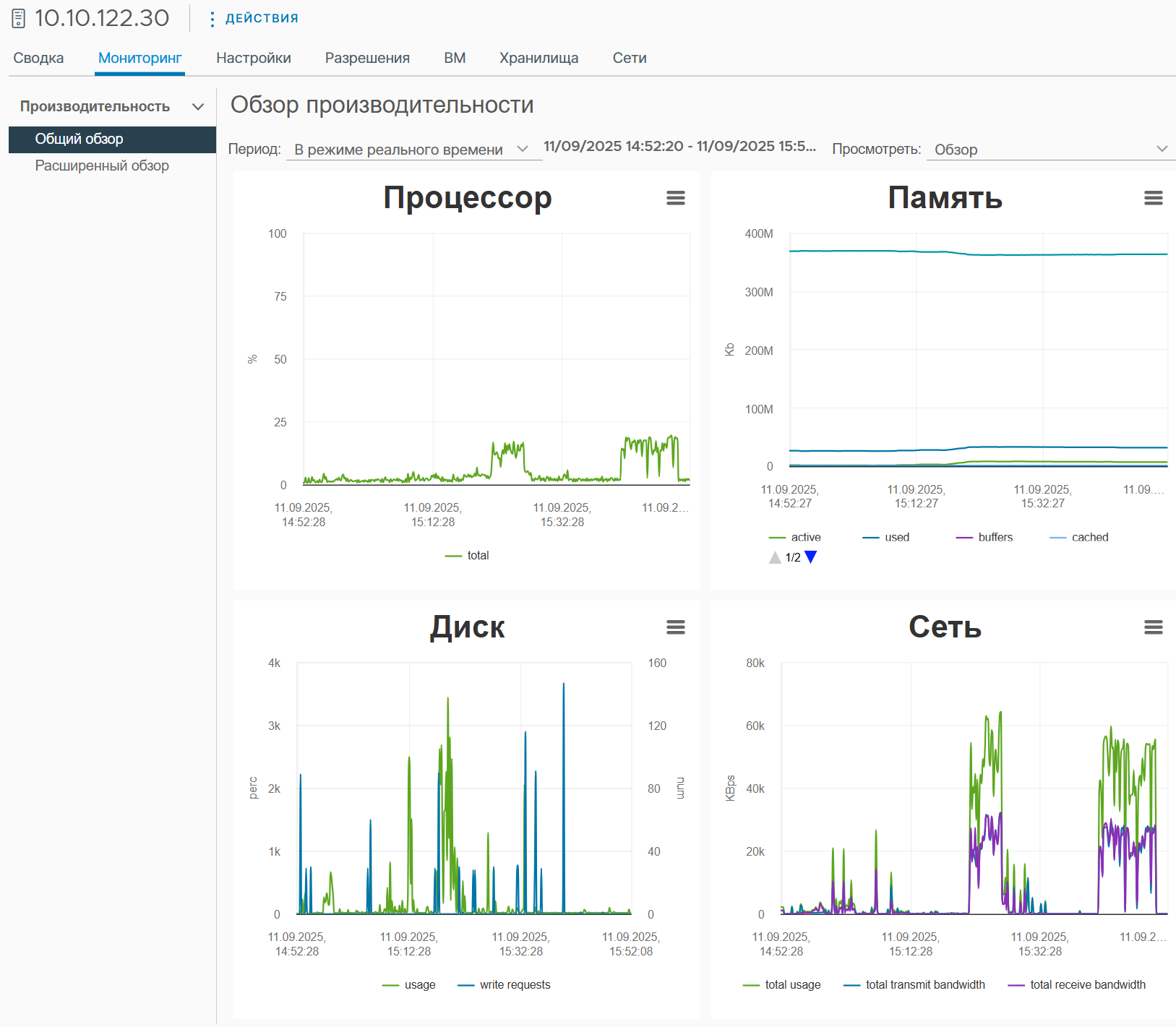Go to next legend page with blue arrow
This screenshot has width=1176, height=1027.
point(811,557)
